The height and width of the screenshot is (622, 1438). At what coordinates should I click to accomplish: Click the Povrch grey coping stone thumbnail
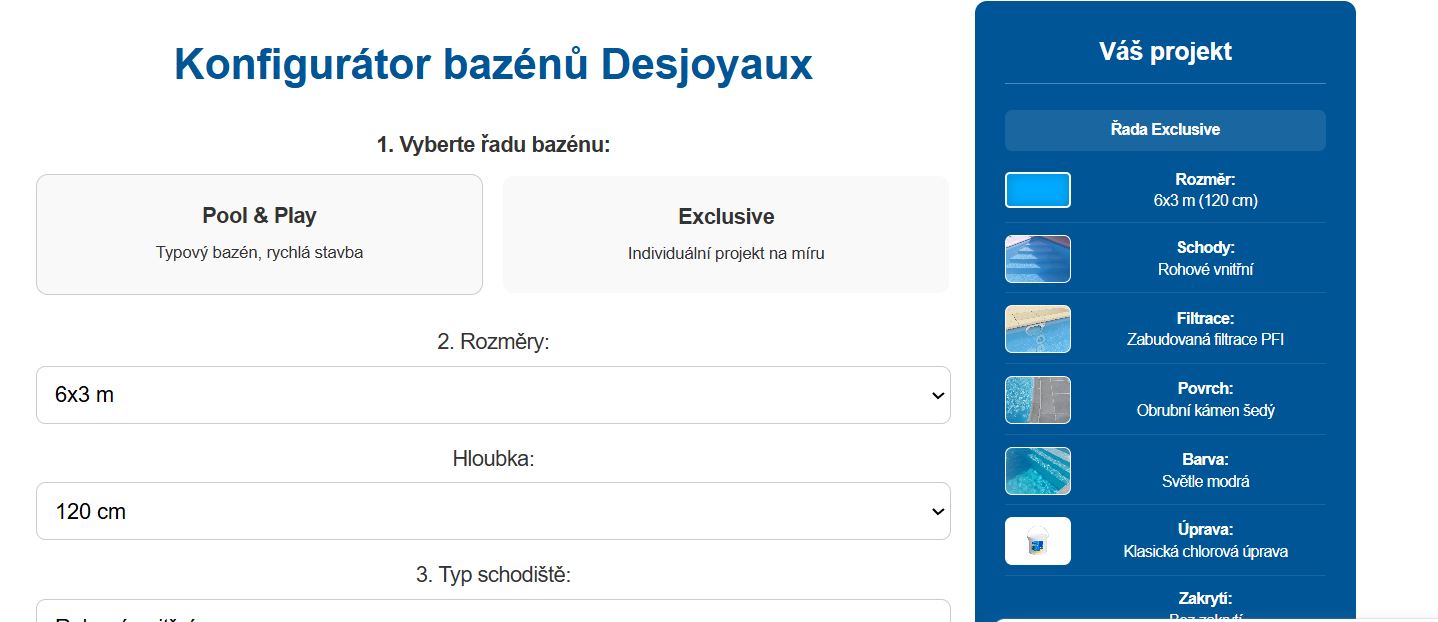coord(1038,400)
